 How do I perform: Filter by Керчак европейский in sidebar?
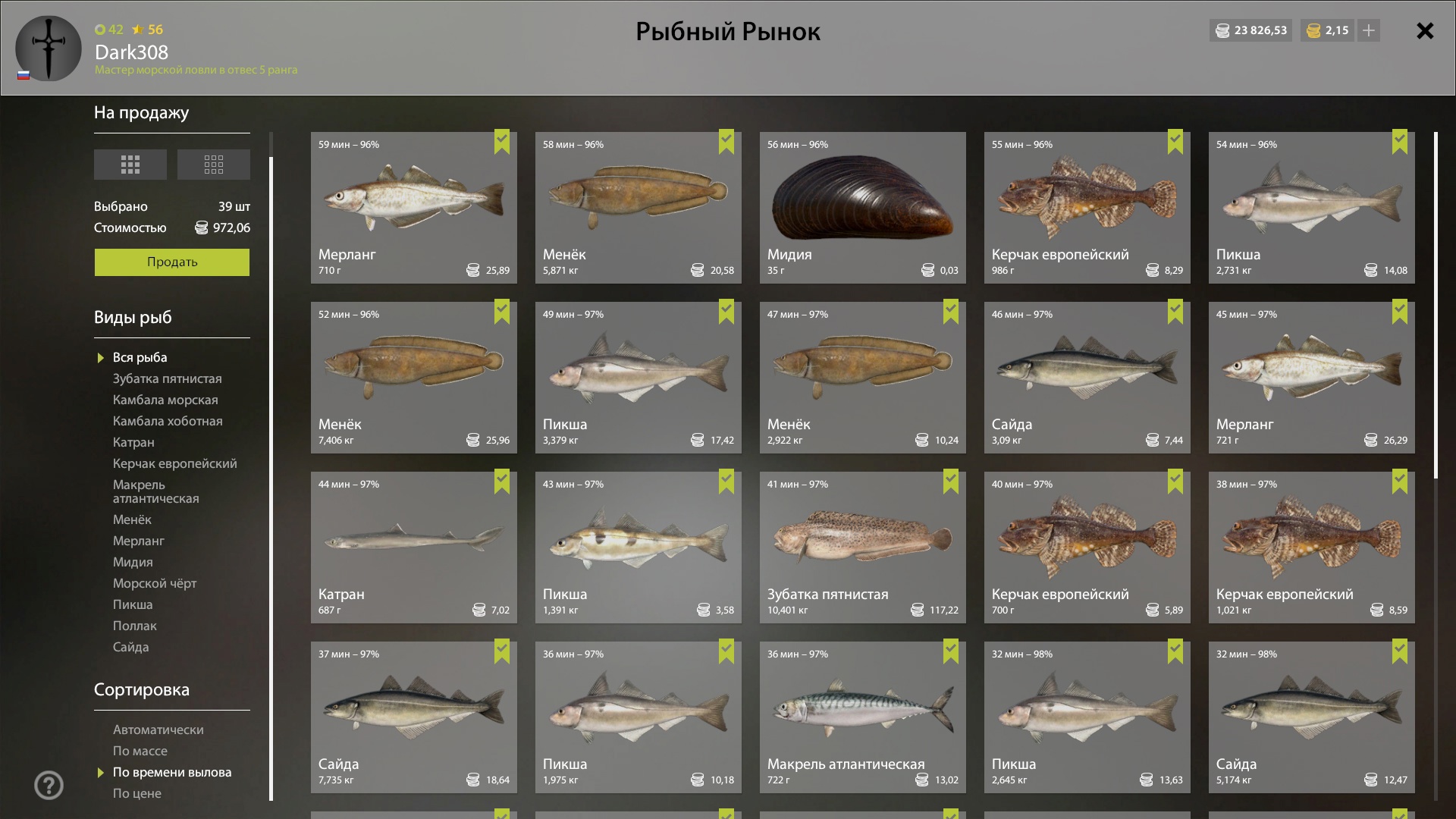point(175,463)
